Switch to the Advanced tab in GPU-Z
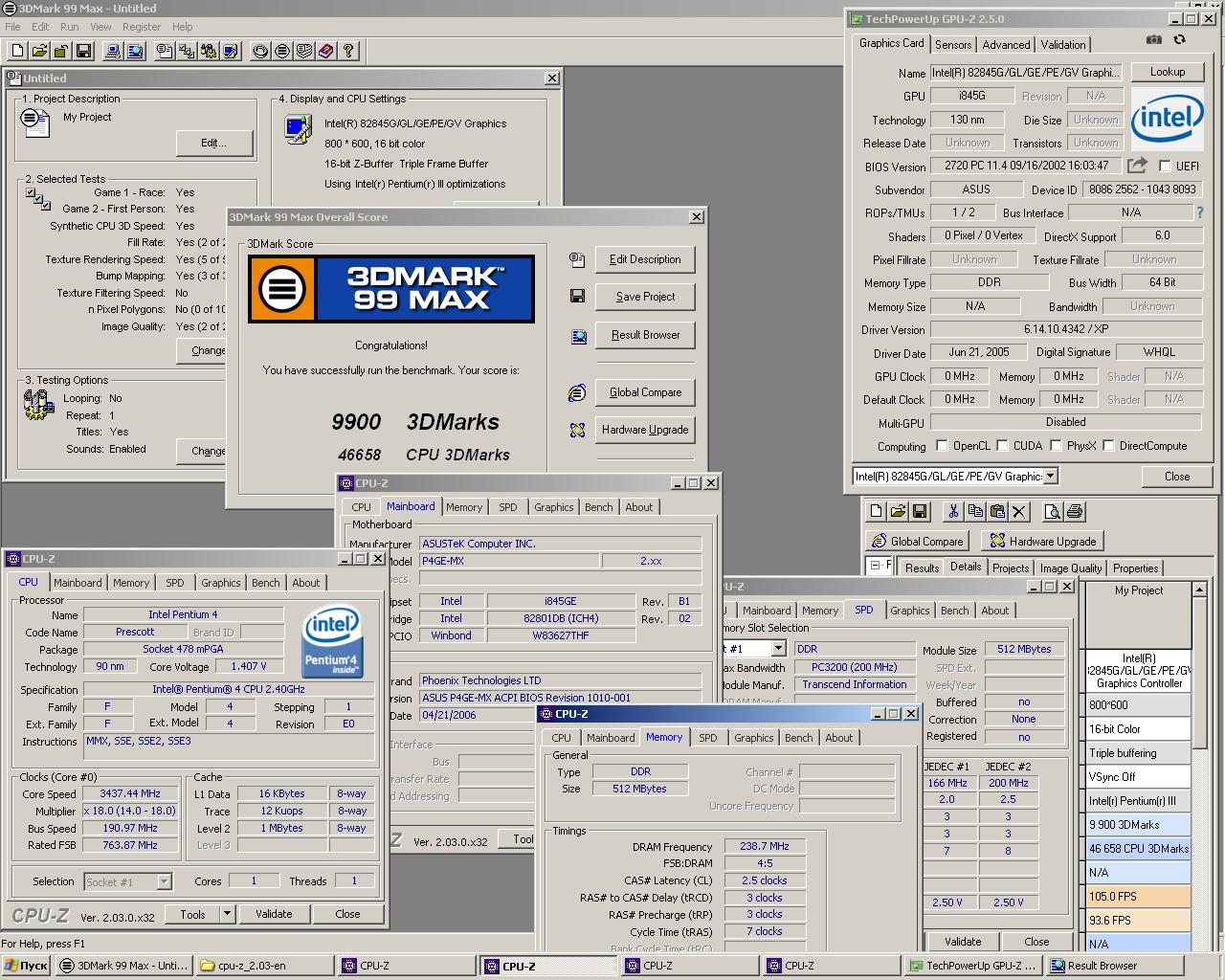1225x980 pixels. (1006, 44)
